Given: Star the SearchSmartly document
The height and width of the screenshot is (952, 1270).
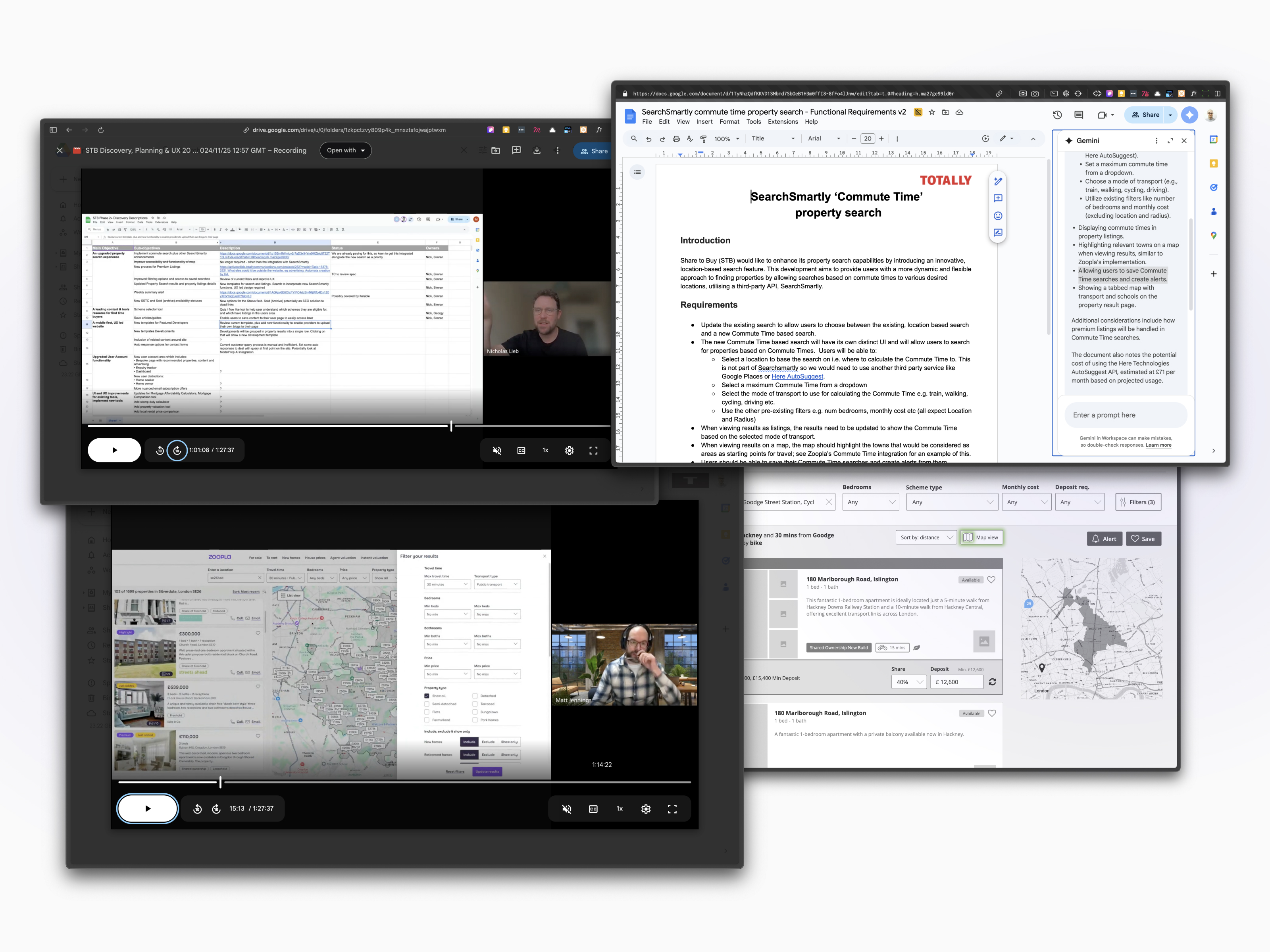Looking at the screenshot, I should 932,113.
